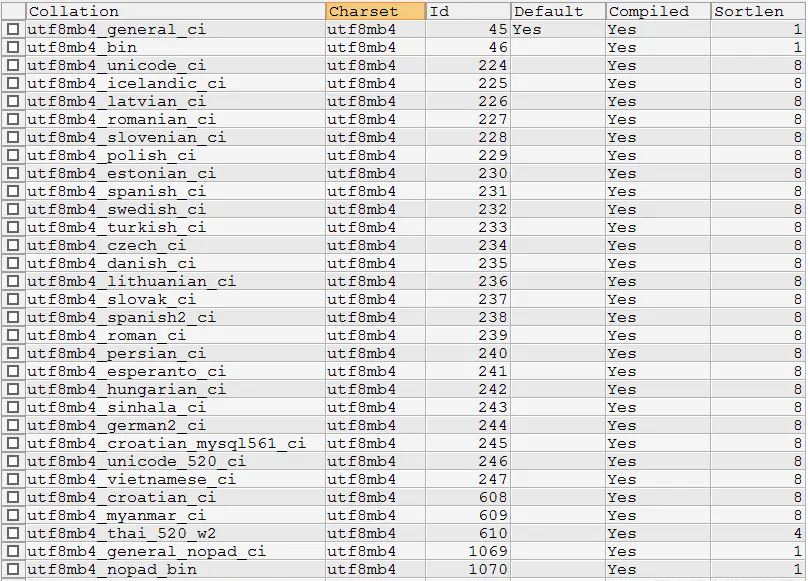This screenshot has height=581, width=808.
Task: Select the utf8mb4_roman_ci cell
Action: click(x=176, y=335)
